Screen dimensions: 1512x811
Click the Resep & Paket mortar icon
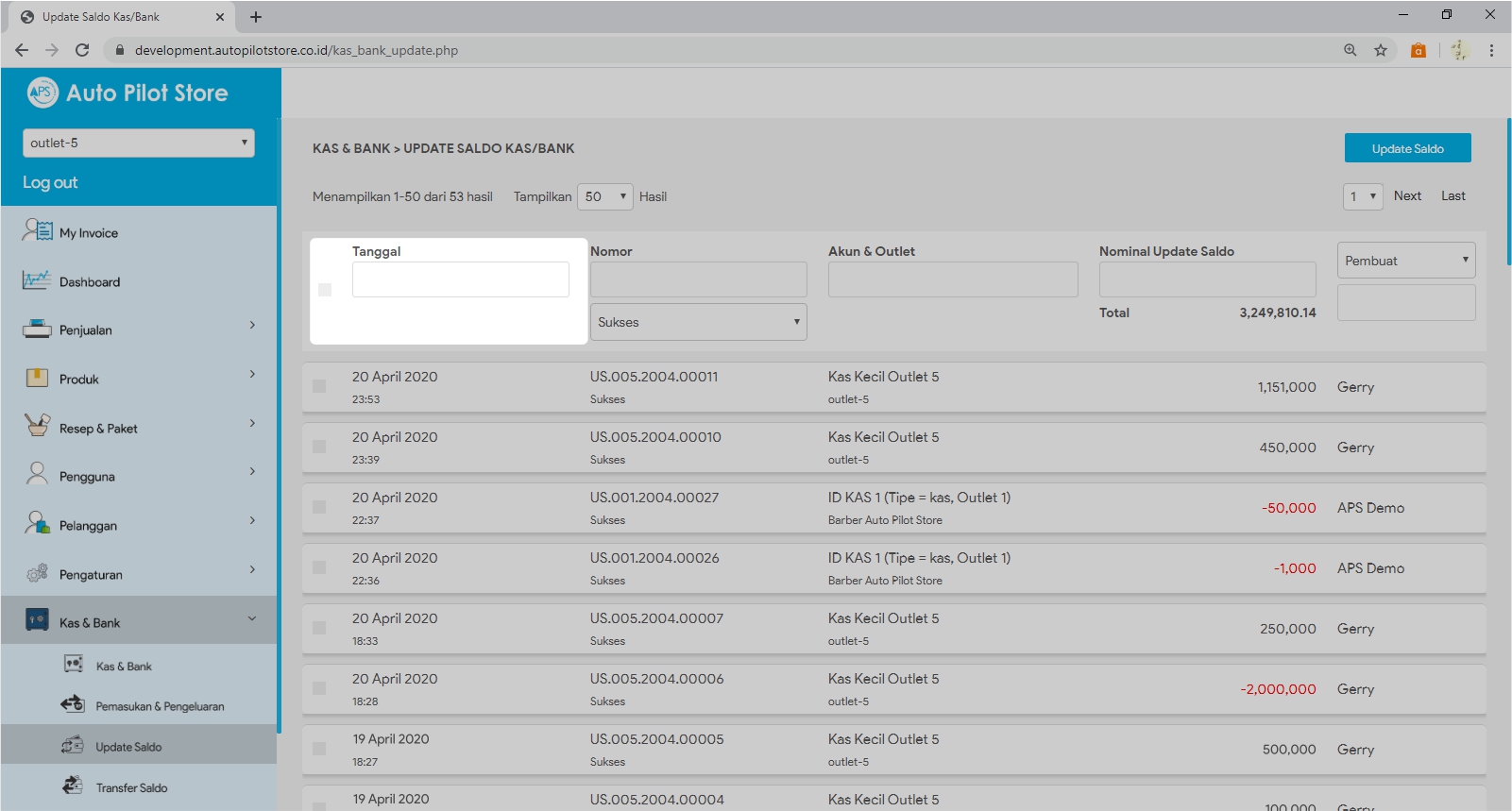pyautogui.click(x=37, y=426)
